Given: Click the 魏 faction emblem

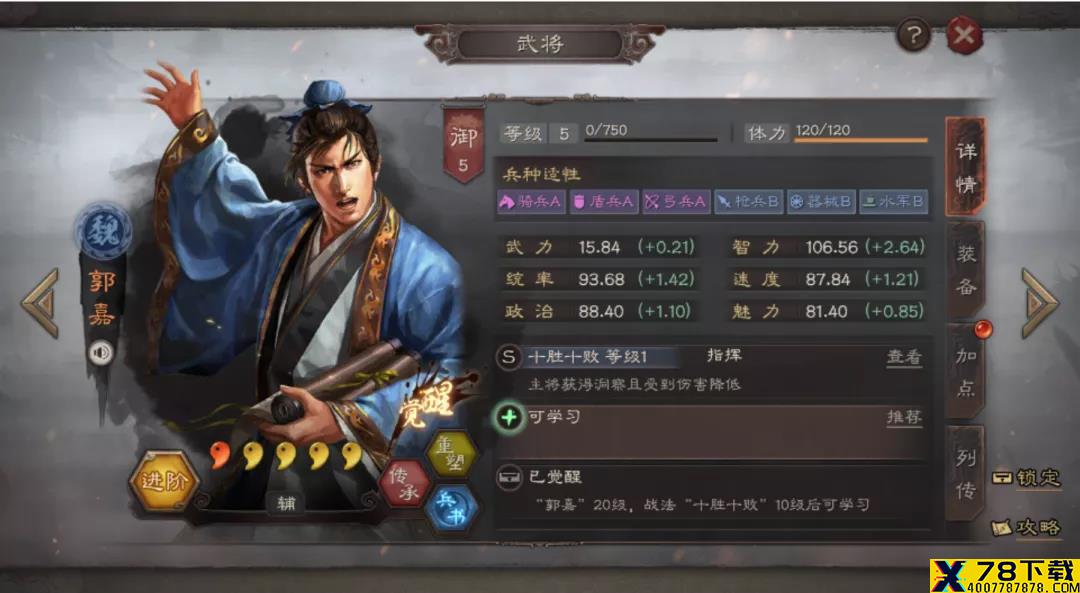Looking at the screenshot, I should pyautogui.click(x=104, y=229).
